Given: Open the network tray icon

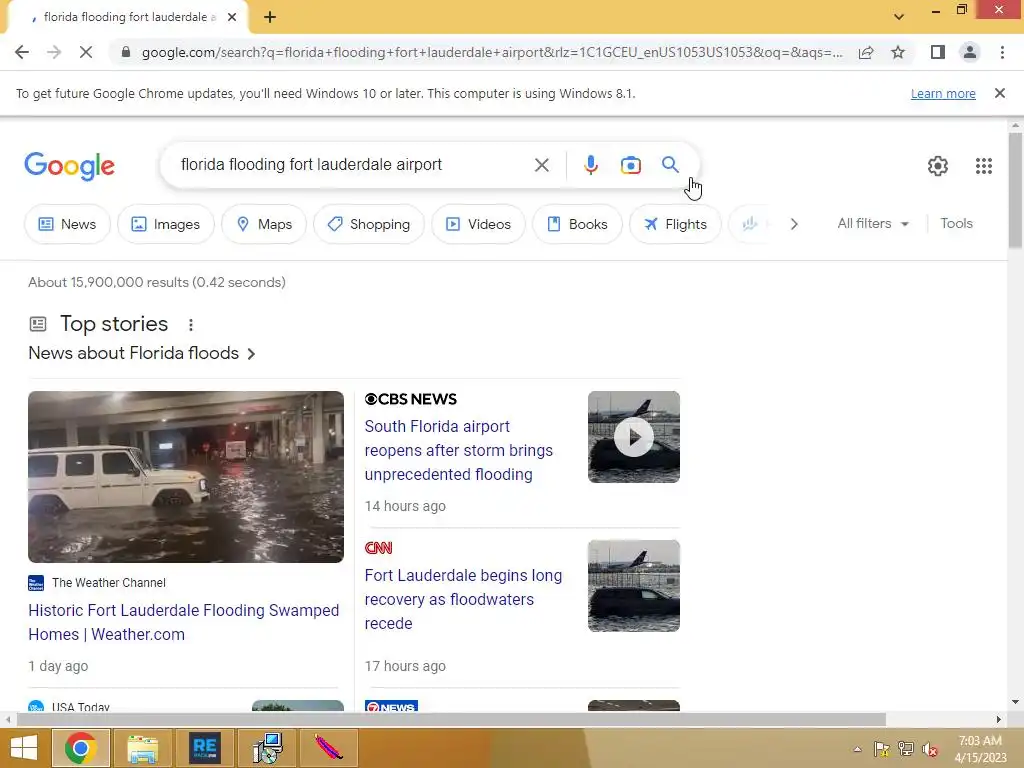Looking at the screenshot, I should point(905,749).
